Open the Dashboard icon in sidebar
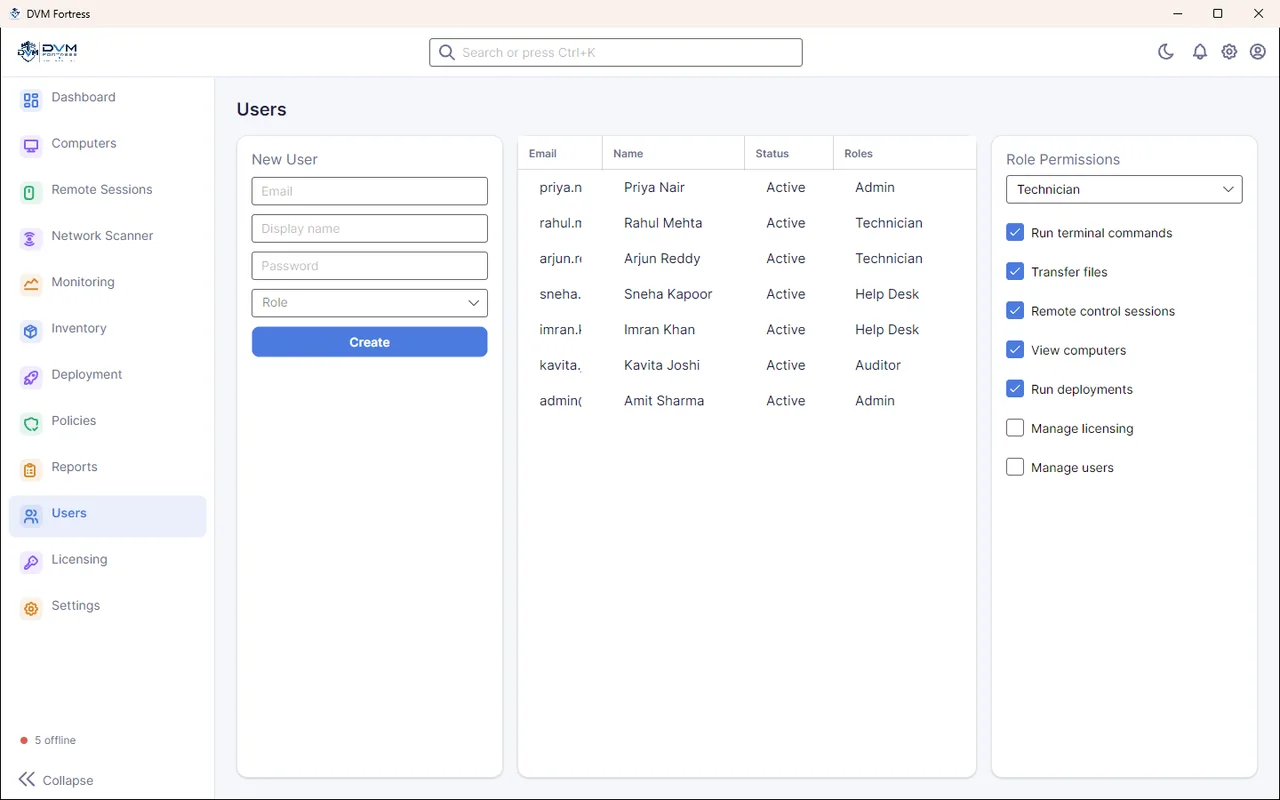 (31, 100)
